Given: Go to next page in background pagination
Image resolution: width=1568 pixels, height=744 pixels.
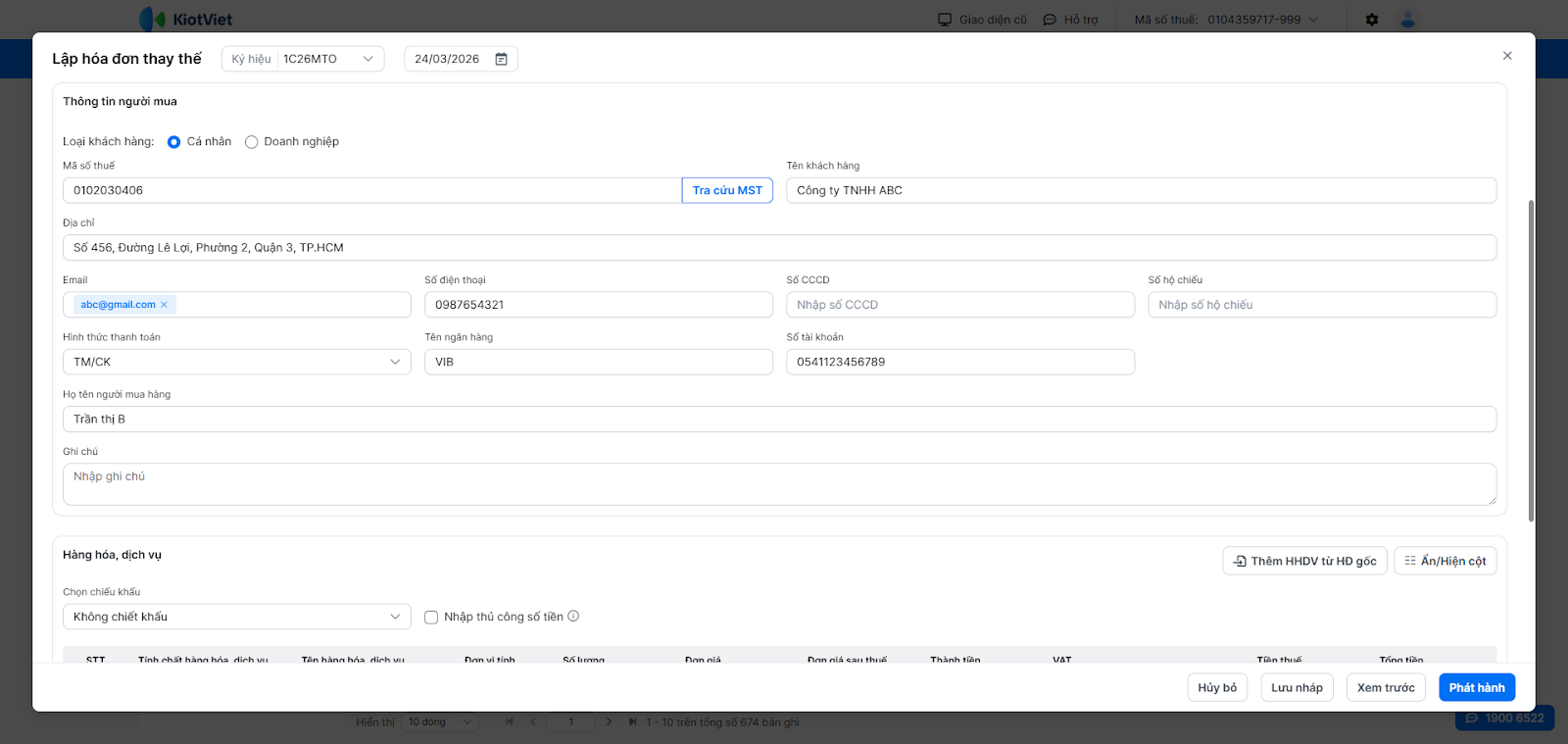Looking at the screenshot, I should click(609, 722).
